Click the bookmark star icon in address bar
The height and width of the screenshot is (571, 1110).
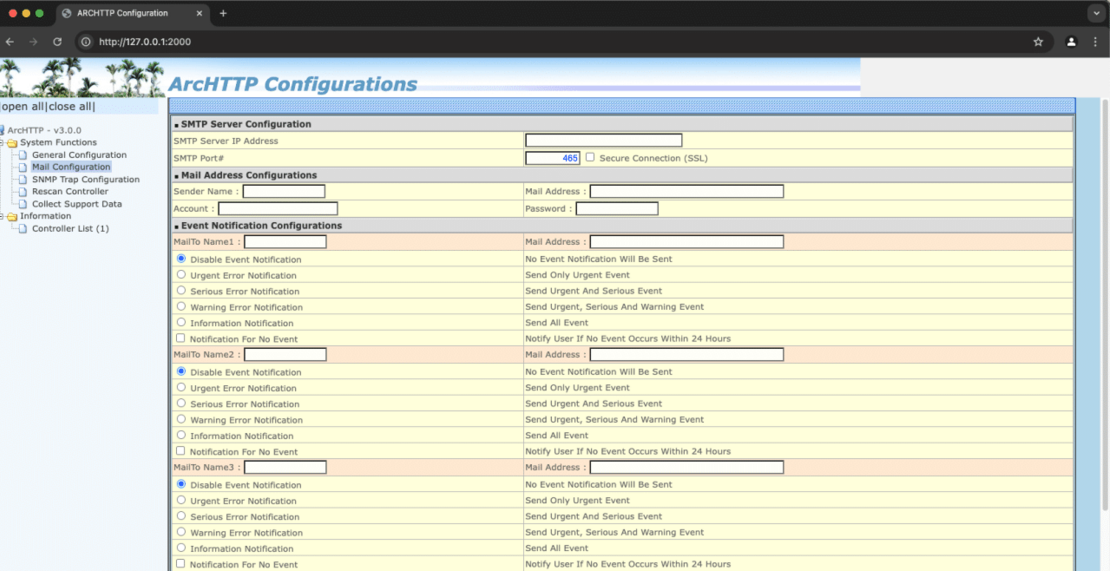[1038, 42]
